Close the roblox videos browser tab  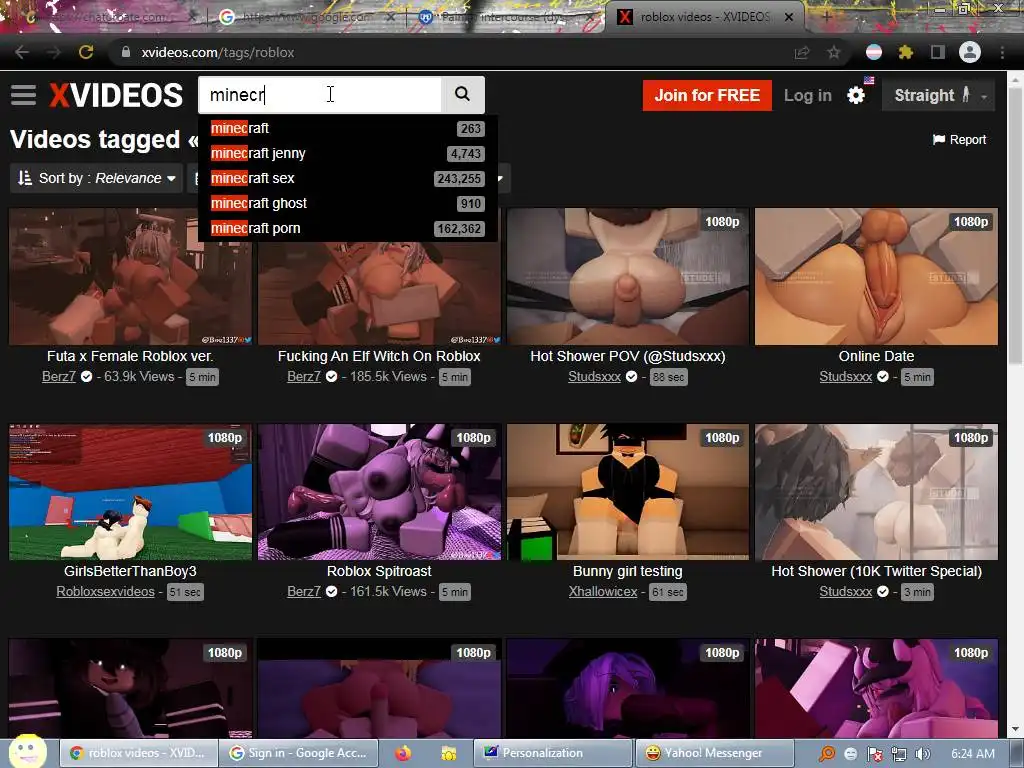click(x=789, y=17)
